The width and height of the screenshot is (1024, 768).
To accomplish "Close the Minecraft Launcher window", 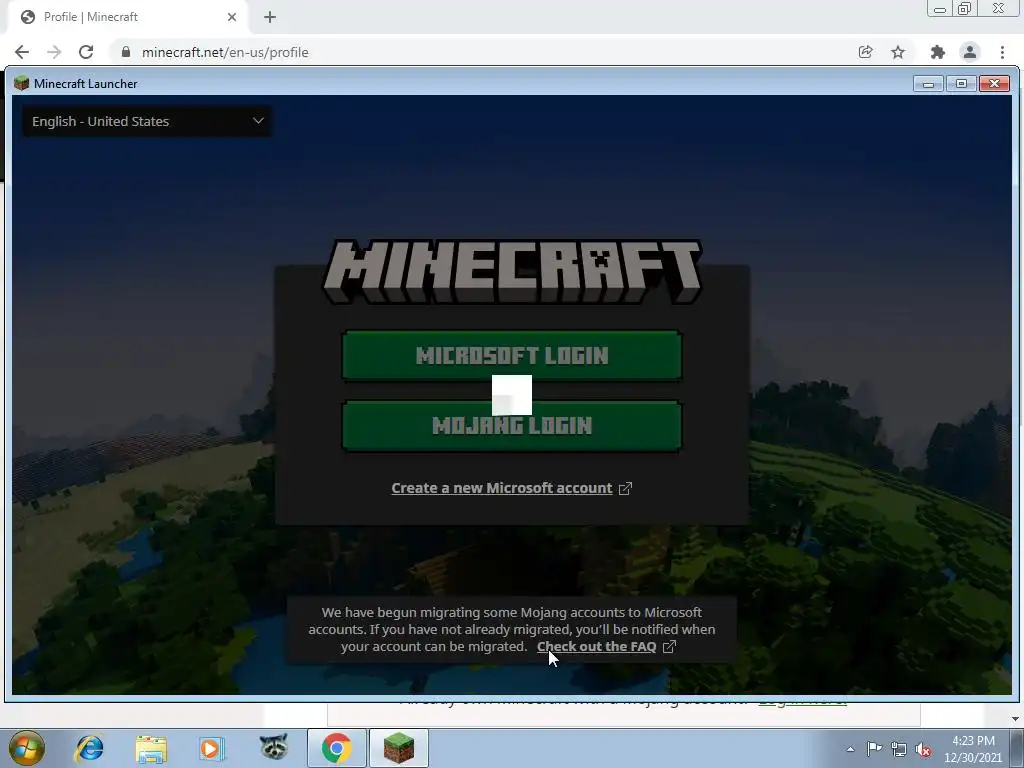I will pyautogui.click(x=995, y=84).
